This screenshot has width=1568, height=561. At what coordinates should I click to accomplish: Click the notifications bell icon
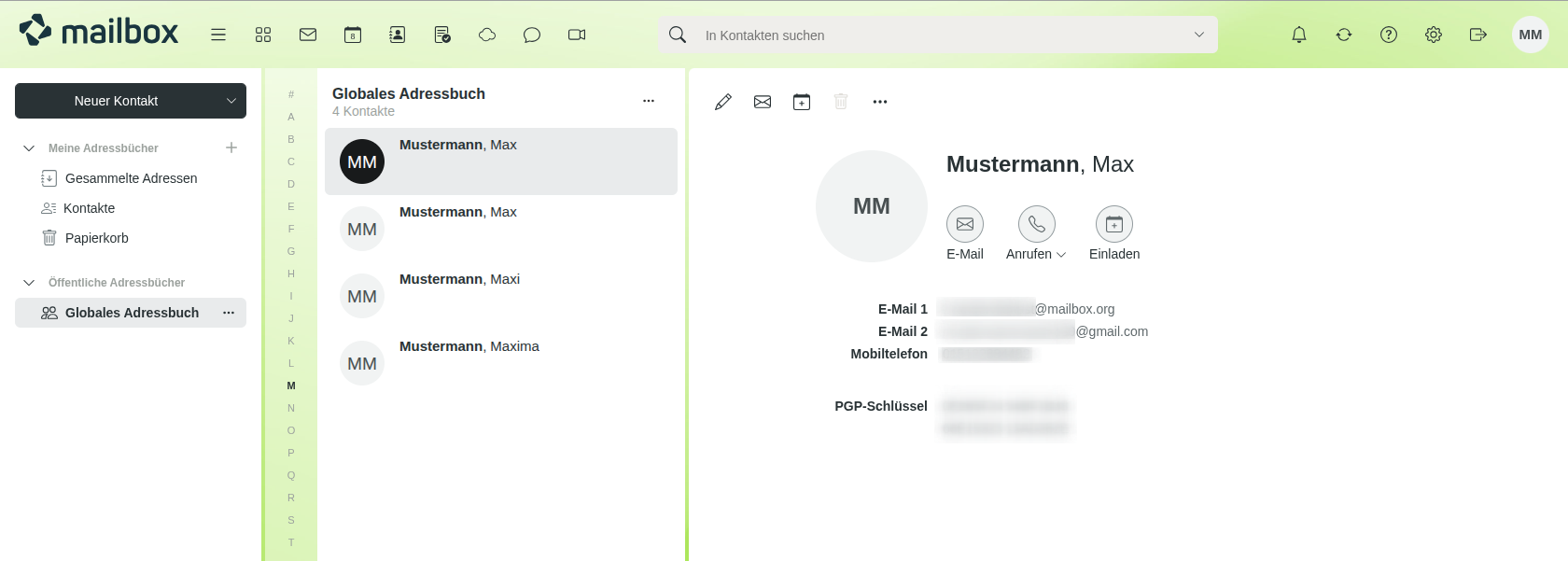pyautogui.click(x=1299, y=35)
